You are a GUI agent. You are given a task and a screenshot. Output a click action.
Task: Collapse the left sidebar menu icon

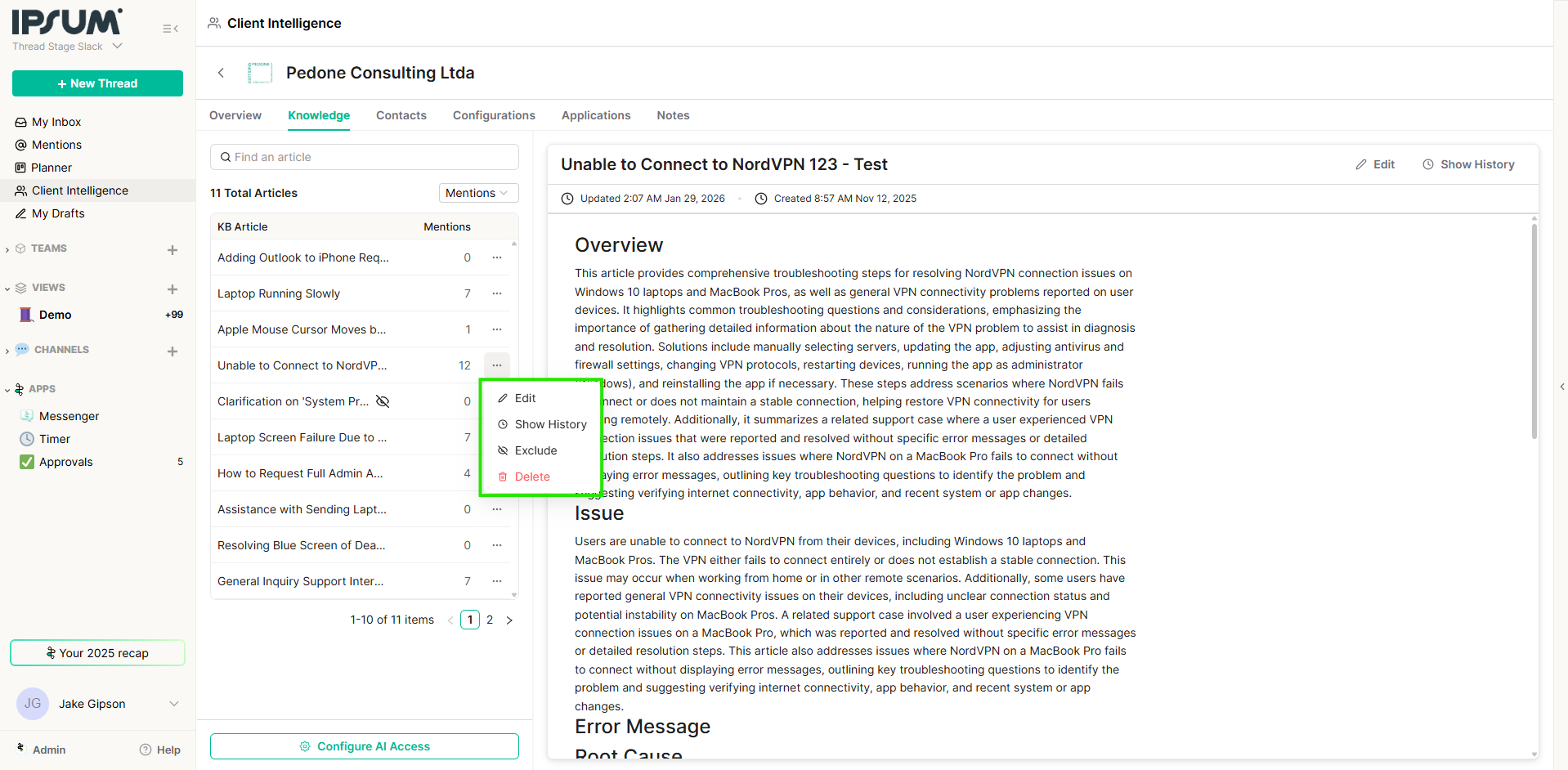point(170,29)
